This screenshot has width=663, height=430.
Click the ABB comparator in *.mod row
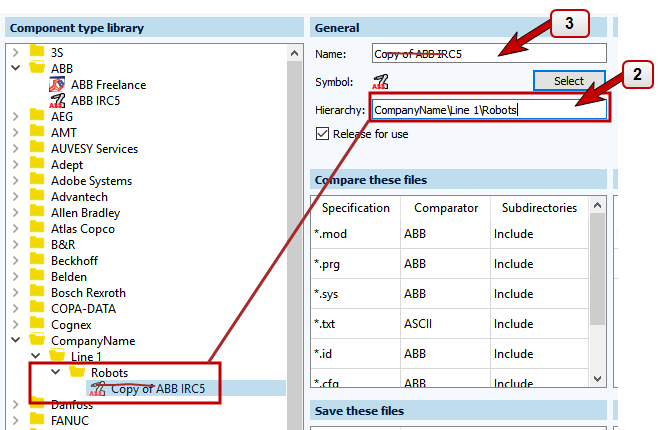tap(446, 234)
